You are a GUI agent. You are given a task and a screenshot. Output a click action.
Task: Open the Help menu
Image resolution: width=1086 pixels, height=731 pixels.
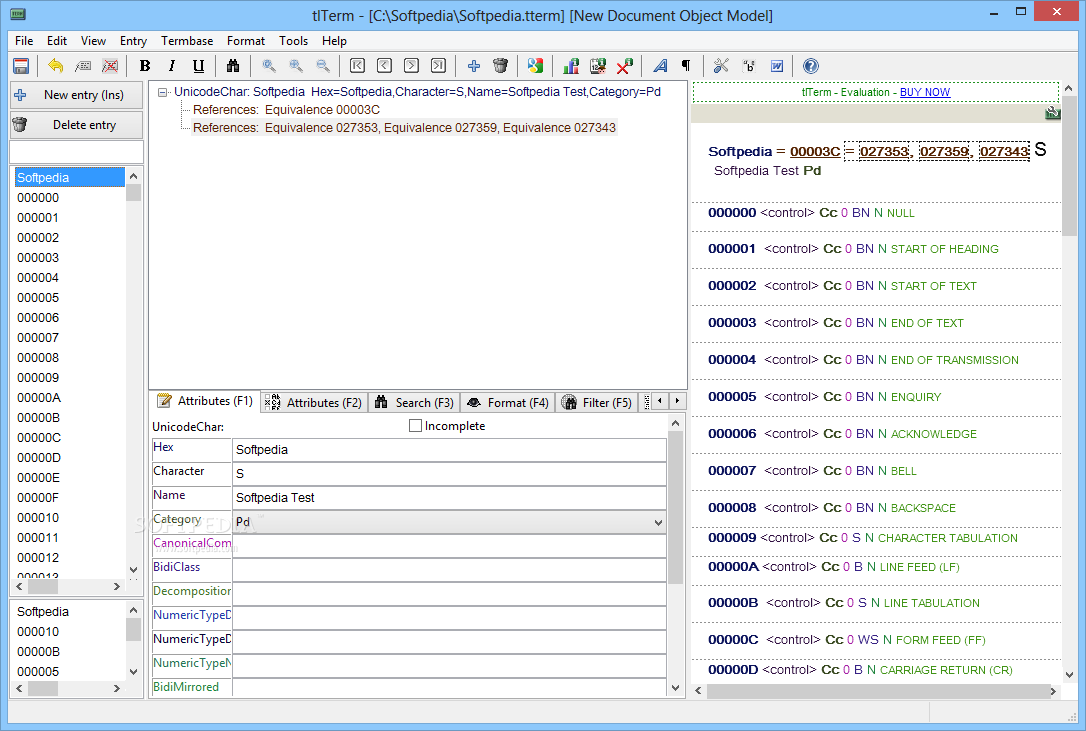click(335, 41)
